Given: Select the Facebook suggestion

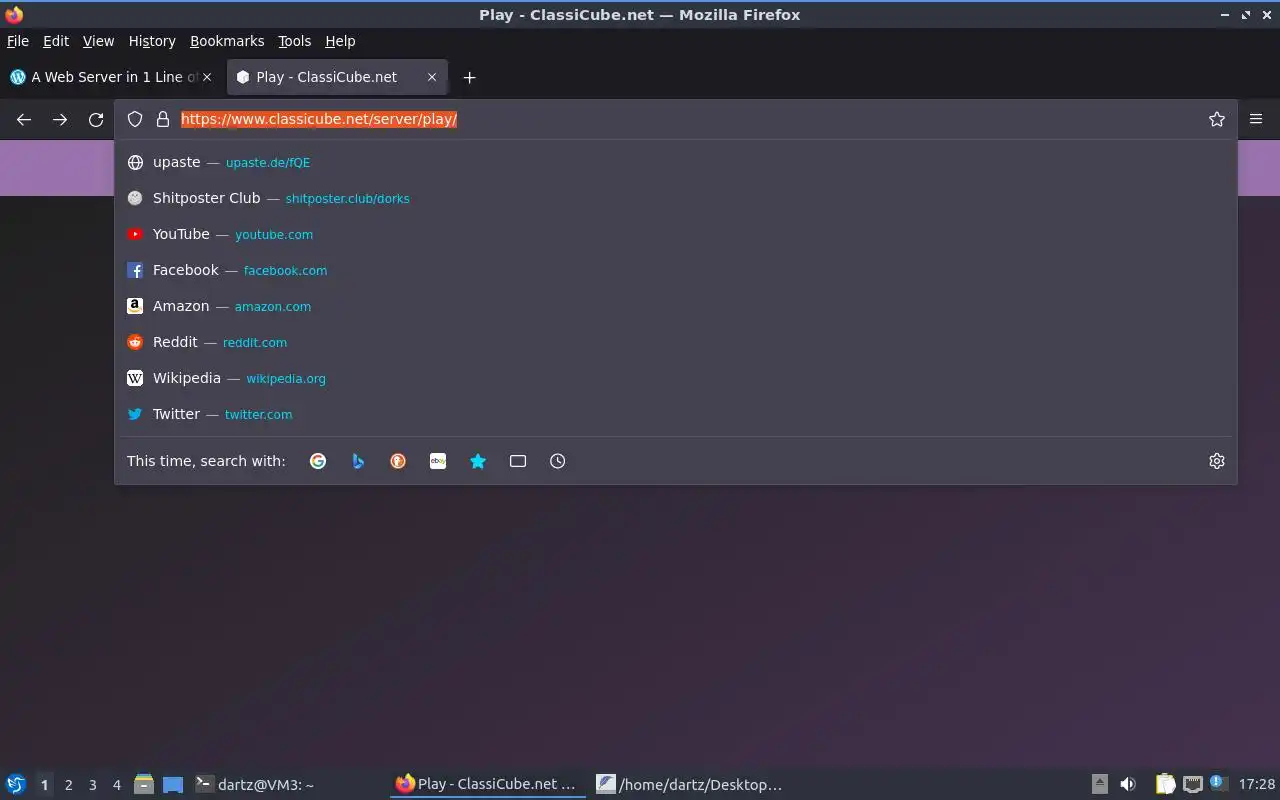Looking at the screenshot, I should [676, 270].
